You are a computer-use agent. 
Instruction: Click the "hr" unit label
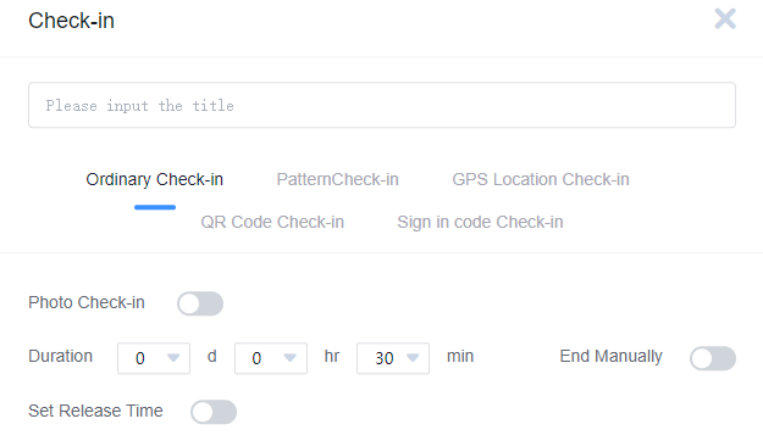click(x=332, y=356)
